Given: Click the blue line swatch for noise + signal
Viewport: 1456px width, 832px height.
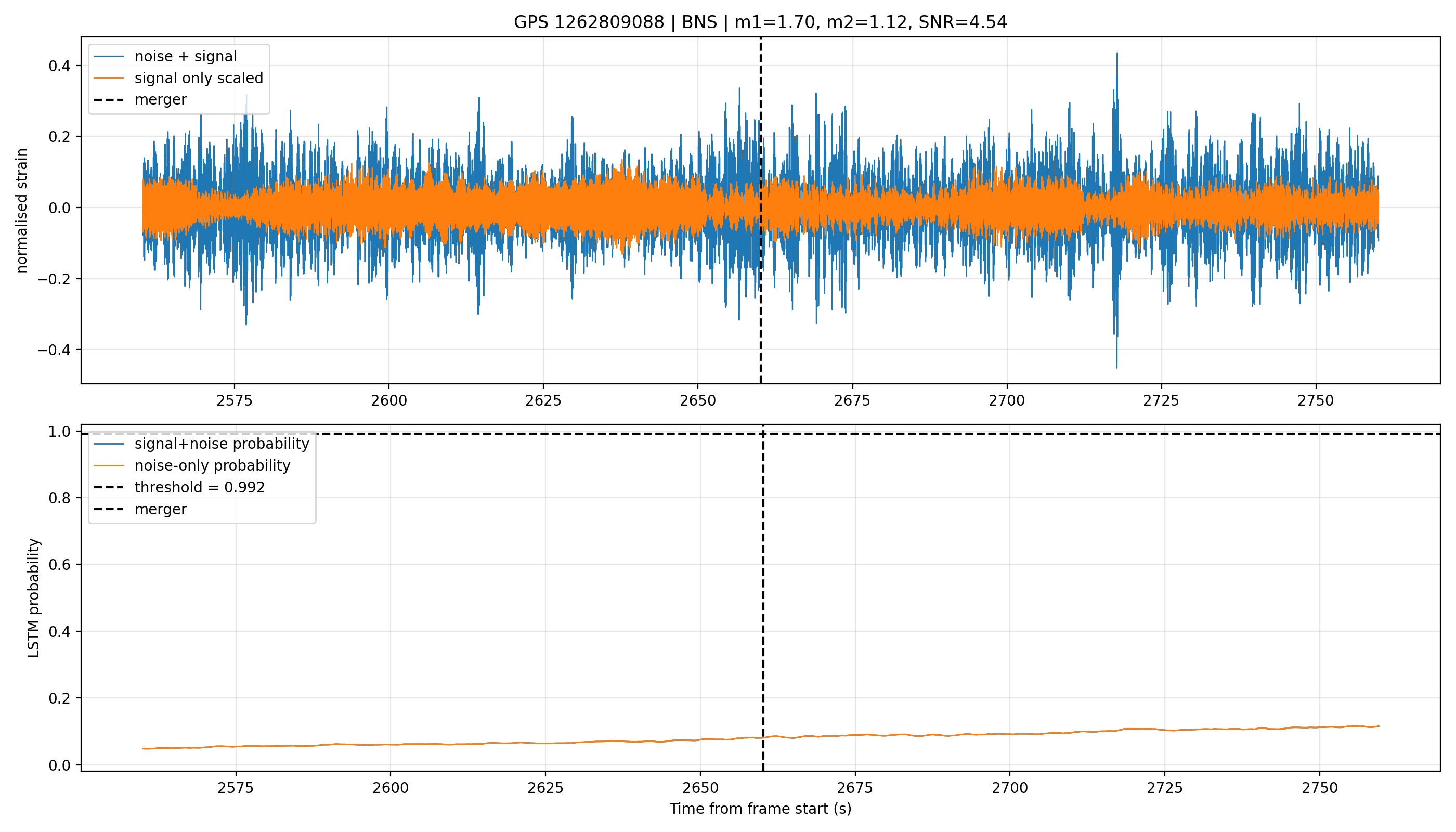Looking at the screenshot, I should point(109,56).
